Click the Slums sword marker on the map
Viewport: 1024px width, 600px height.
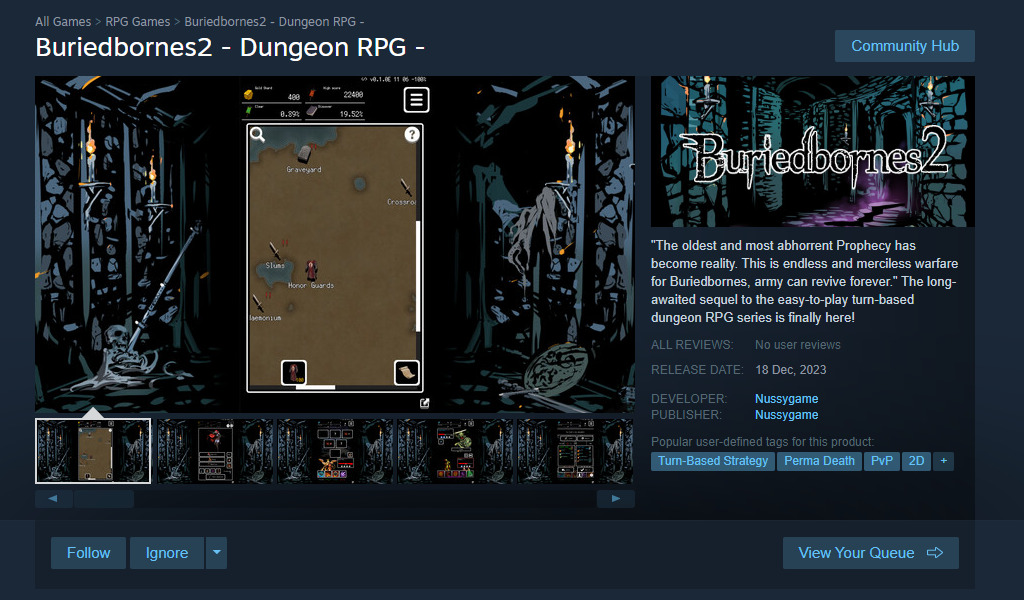[275, 251]
